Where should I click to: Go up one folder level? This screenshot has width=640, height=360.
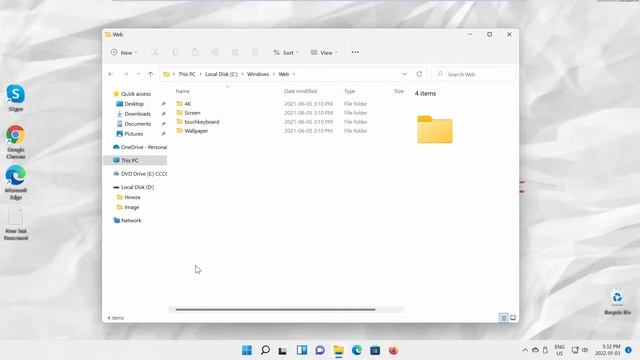click(x=151, y=74)
